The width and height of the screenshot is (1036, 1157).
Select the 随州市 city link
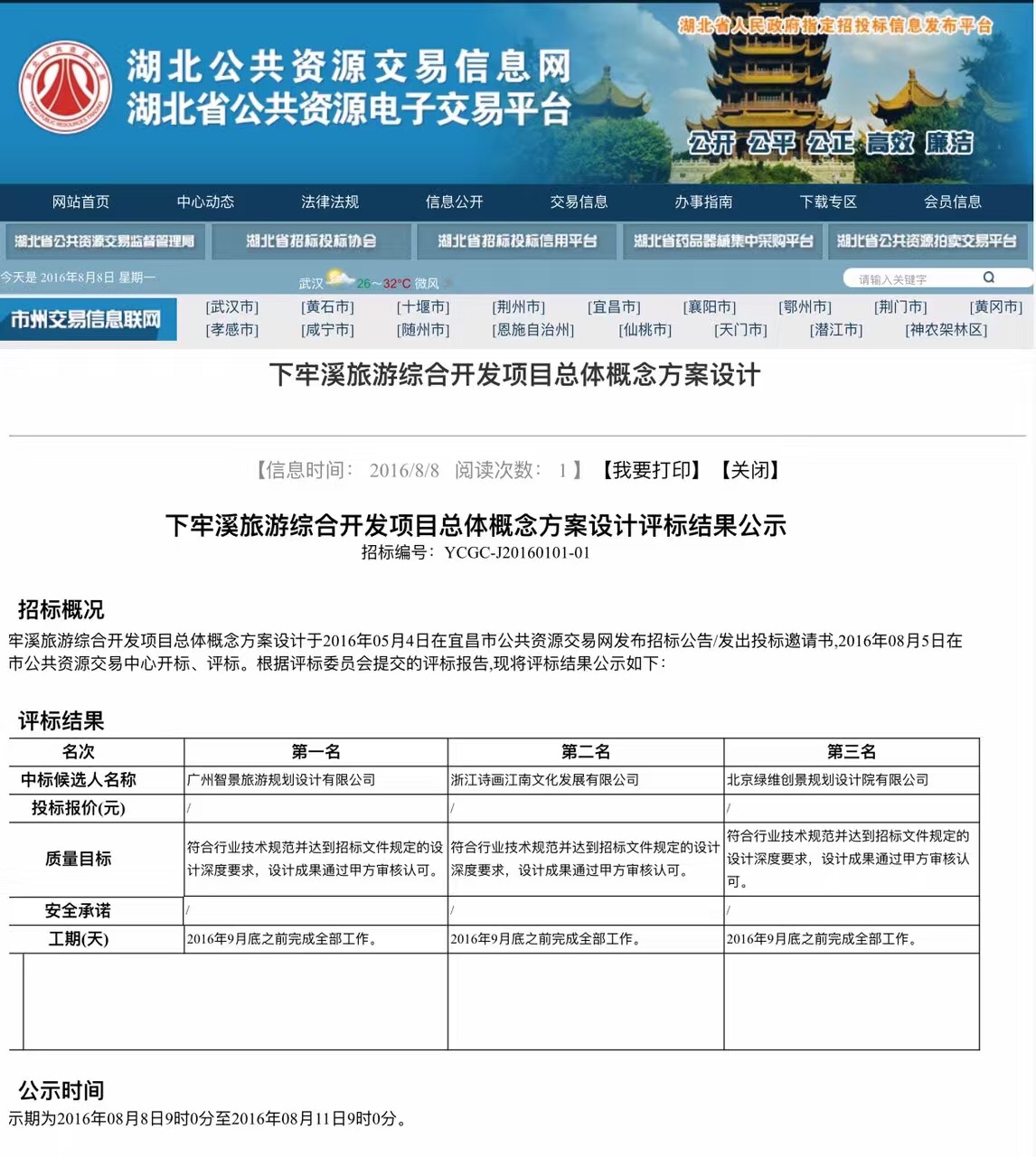(x=423, y=330)
